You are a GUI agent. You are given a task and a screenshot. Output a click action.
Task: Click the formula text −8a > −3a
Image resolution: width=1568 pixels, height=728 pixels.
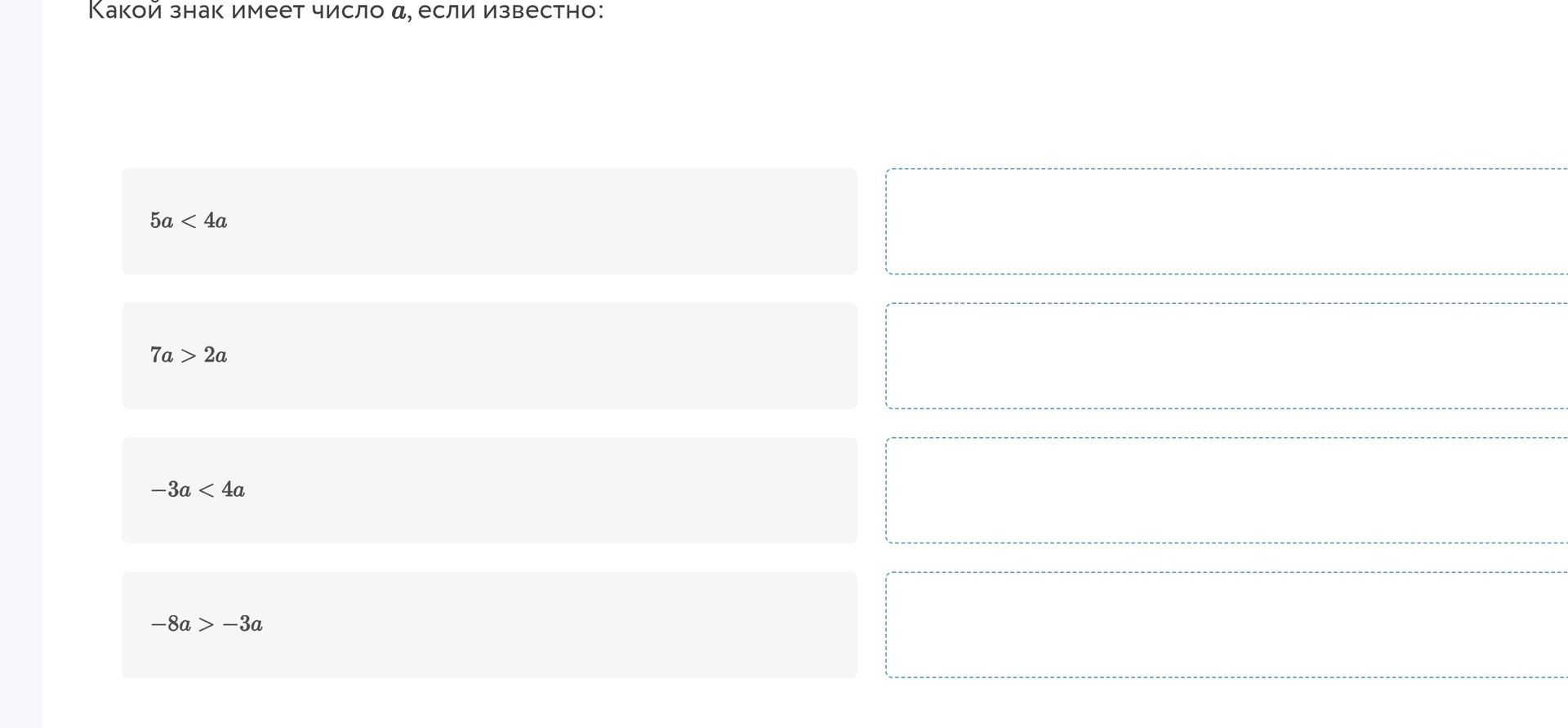[x=207, y=624]
